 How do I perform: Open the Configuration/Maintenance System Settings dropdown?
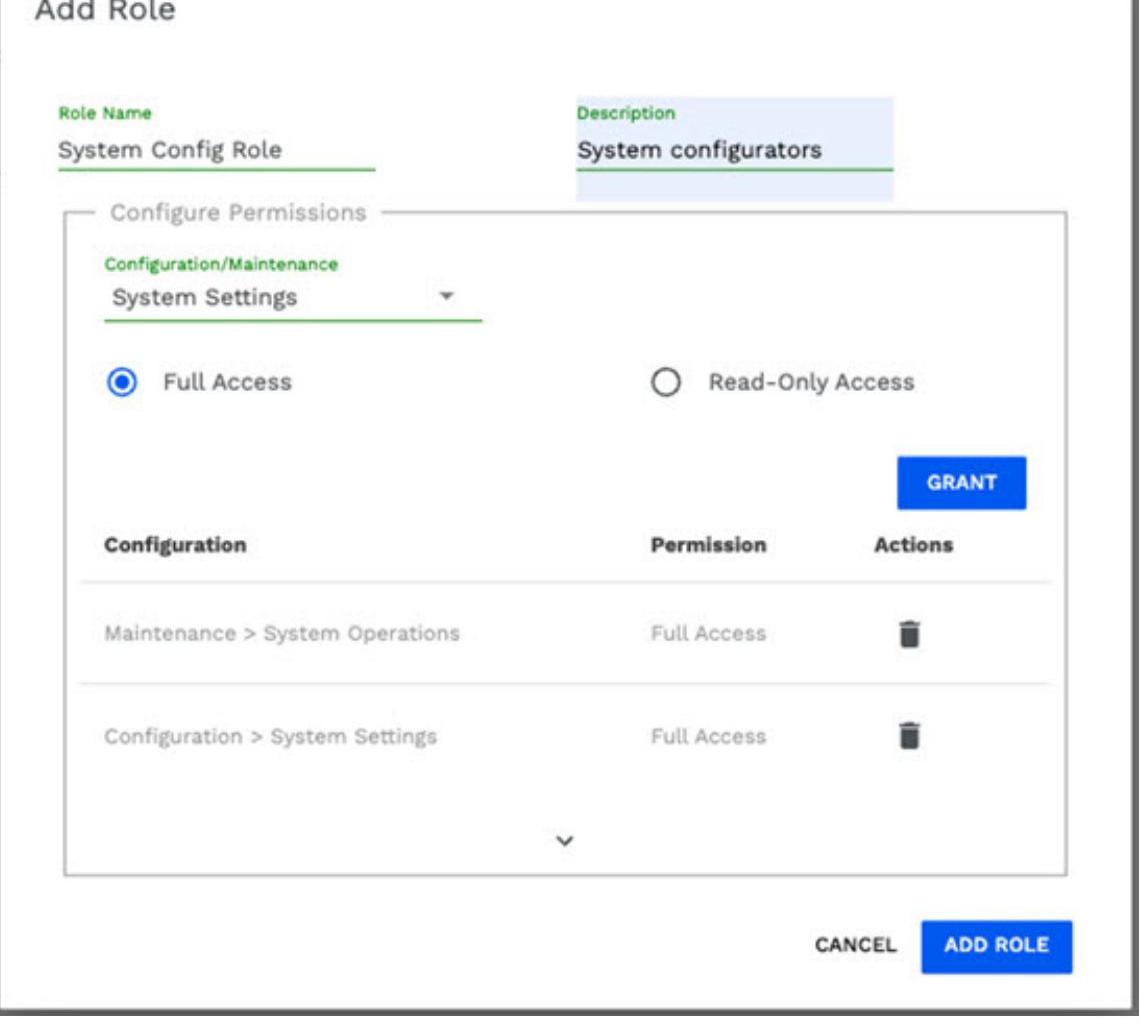pyautogui.click(x=293, y=297)
